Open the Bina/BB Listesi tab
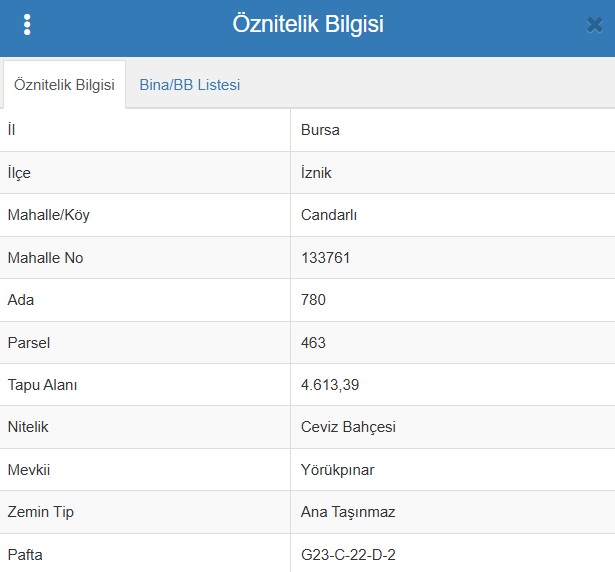Screen dimensions: 615x572 point(190,85)
